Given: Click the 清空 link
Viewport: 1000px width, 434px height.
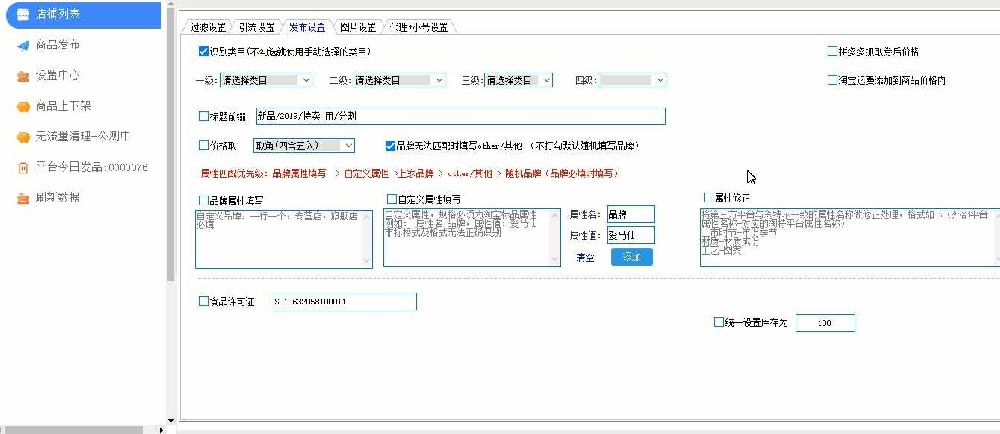Looking at the screenshot, I should [586, 257].
